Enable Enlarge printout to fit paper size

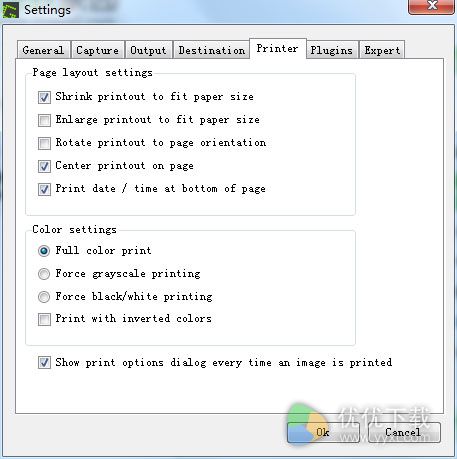click(44, 120)
